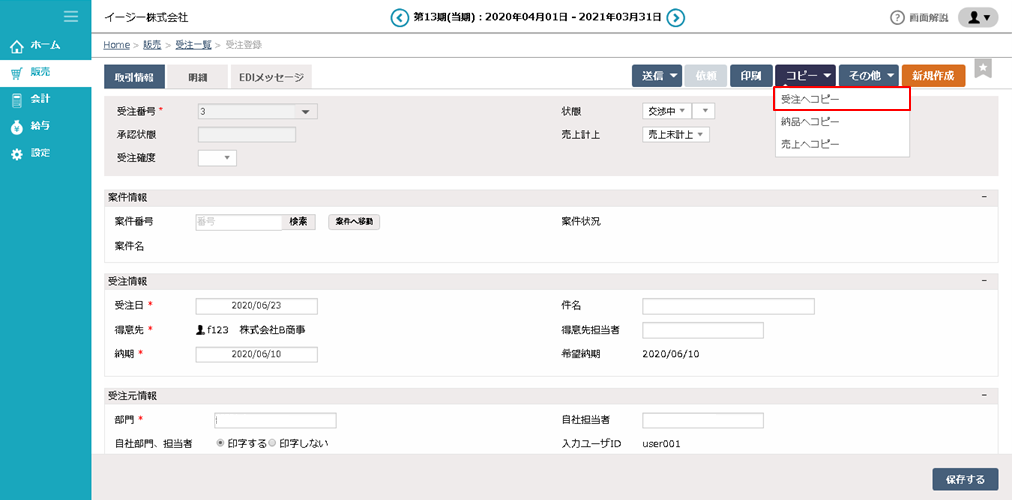Collapse the 案件情報 section
The image size is (1012, 500).
coord(984,197)
